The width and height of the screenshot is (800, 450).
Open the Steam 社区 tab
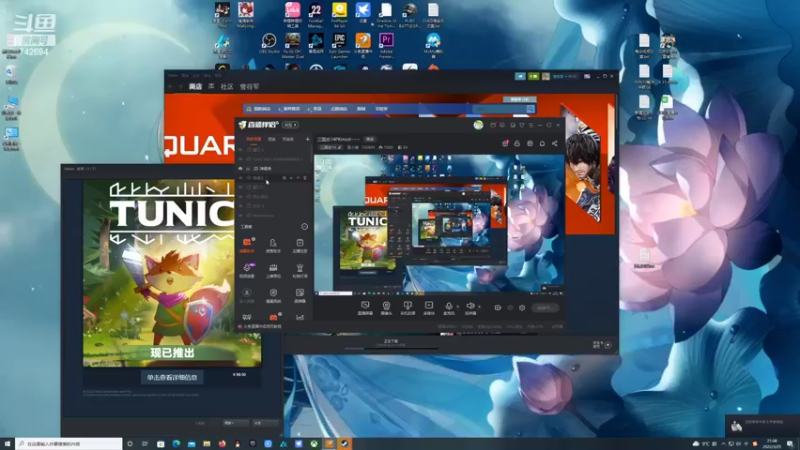[227, 87]
